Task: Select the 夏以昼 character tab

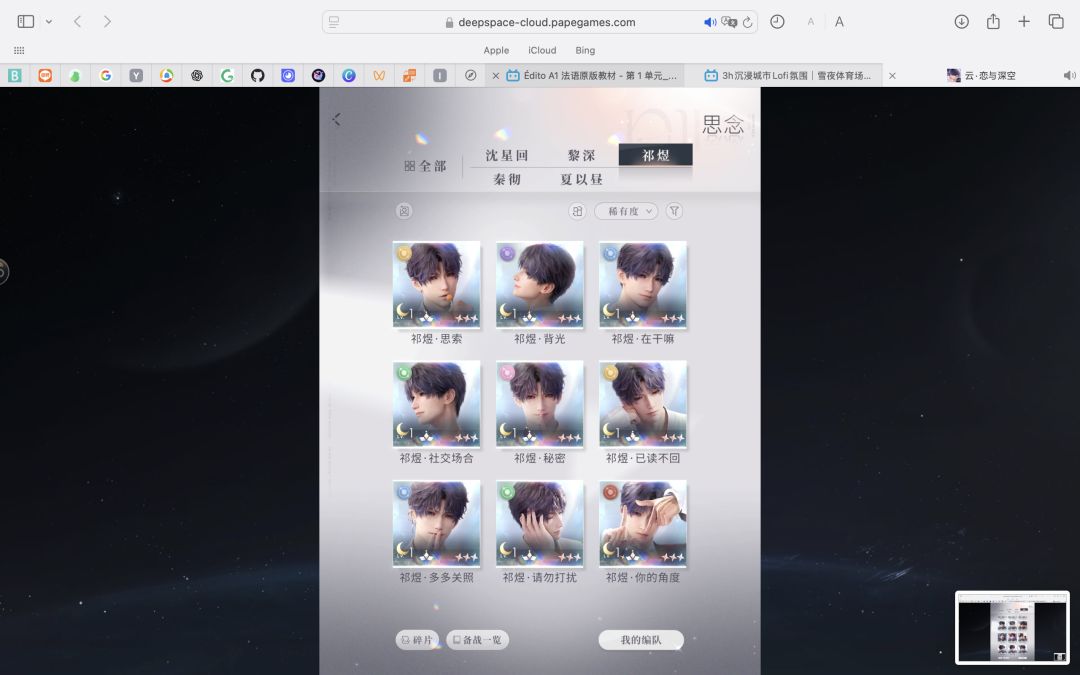Action: [581, 180]
